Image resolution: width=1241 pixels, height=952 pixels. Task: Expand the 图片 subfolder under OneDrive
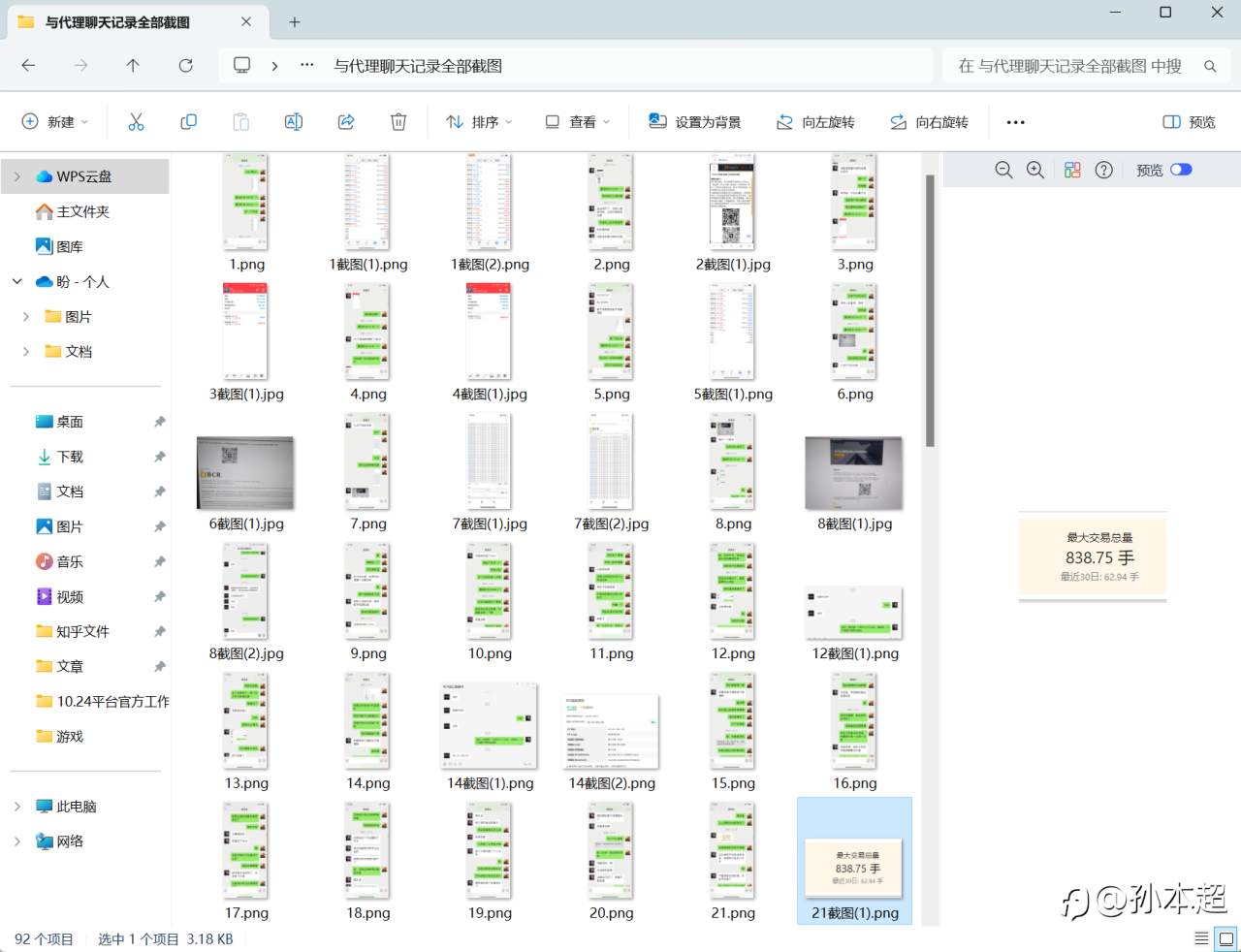pyautogui.click(x=26, y=316)
